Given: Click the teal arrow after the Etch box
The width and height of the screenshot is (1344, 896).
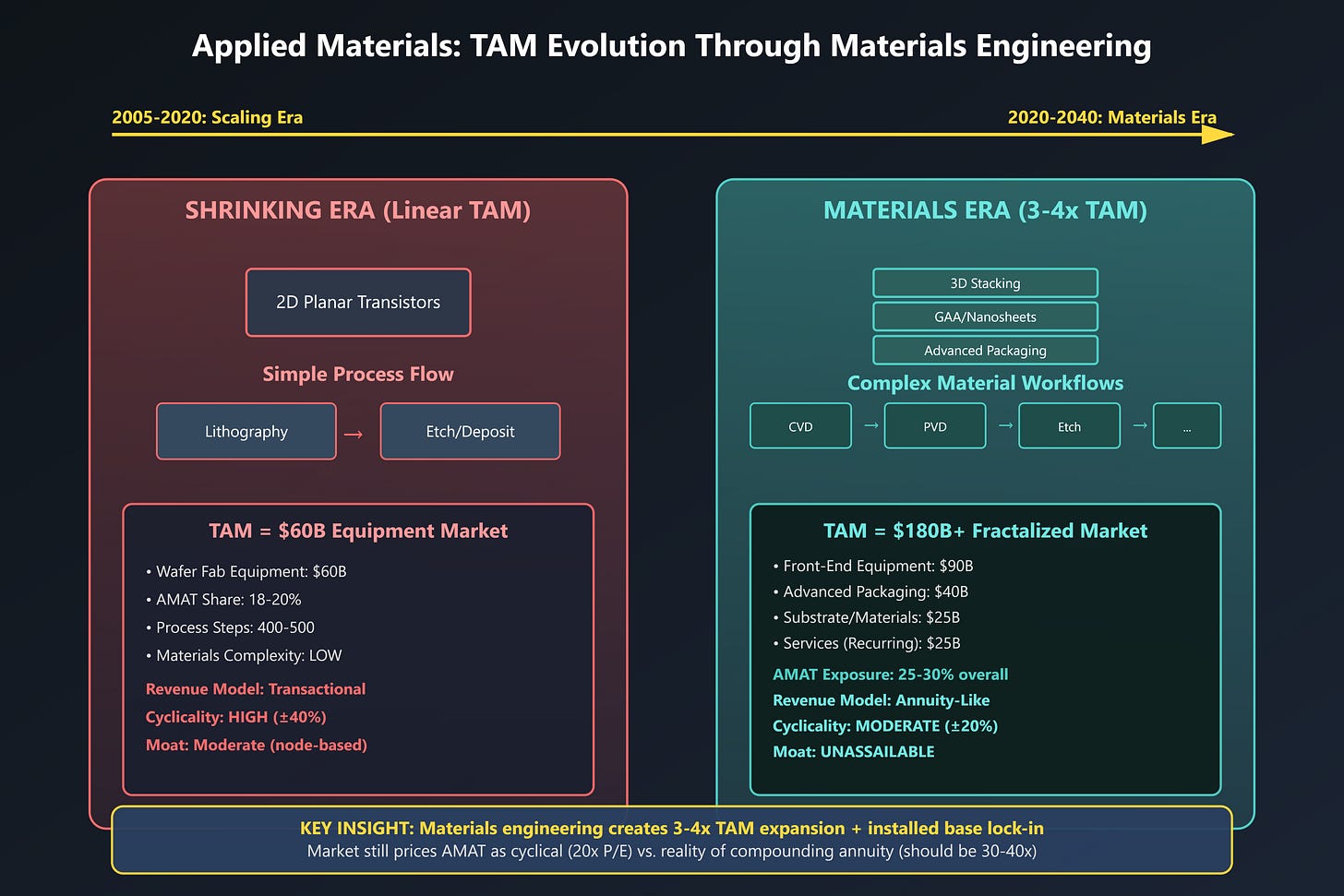Looking at the screenshot, I should click(1140, 426).
